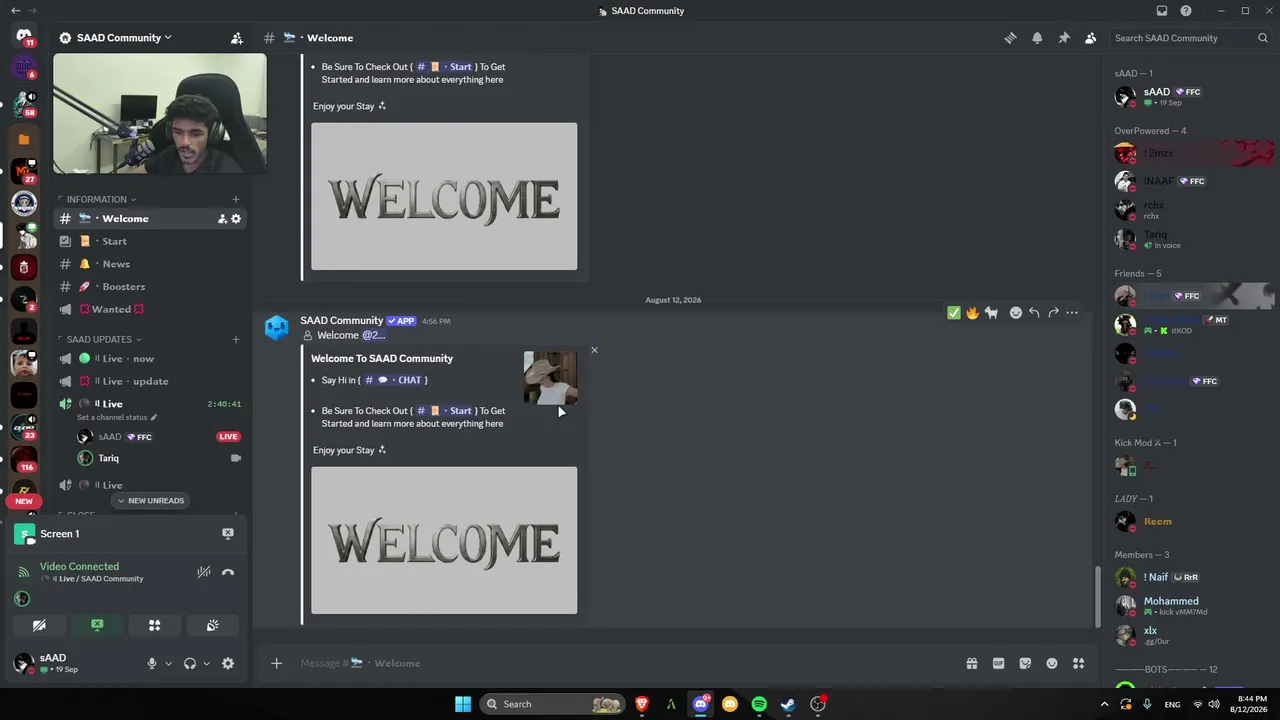This screenshot has width=1280, height=720.
Task: Add the fire reaction to the message
Action: (972, 313)
